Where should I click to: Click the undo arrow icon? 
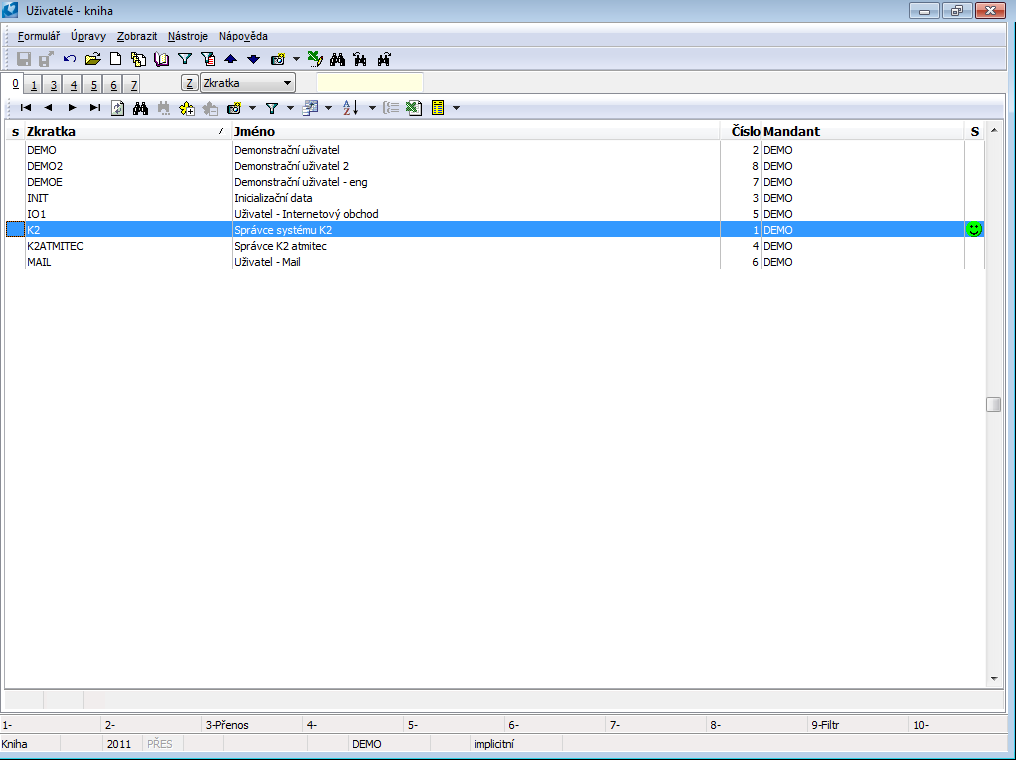click(69, 60)
